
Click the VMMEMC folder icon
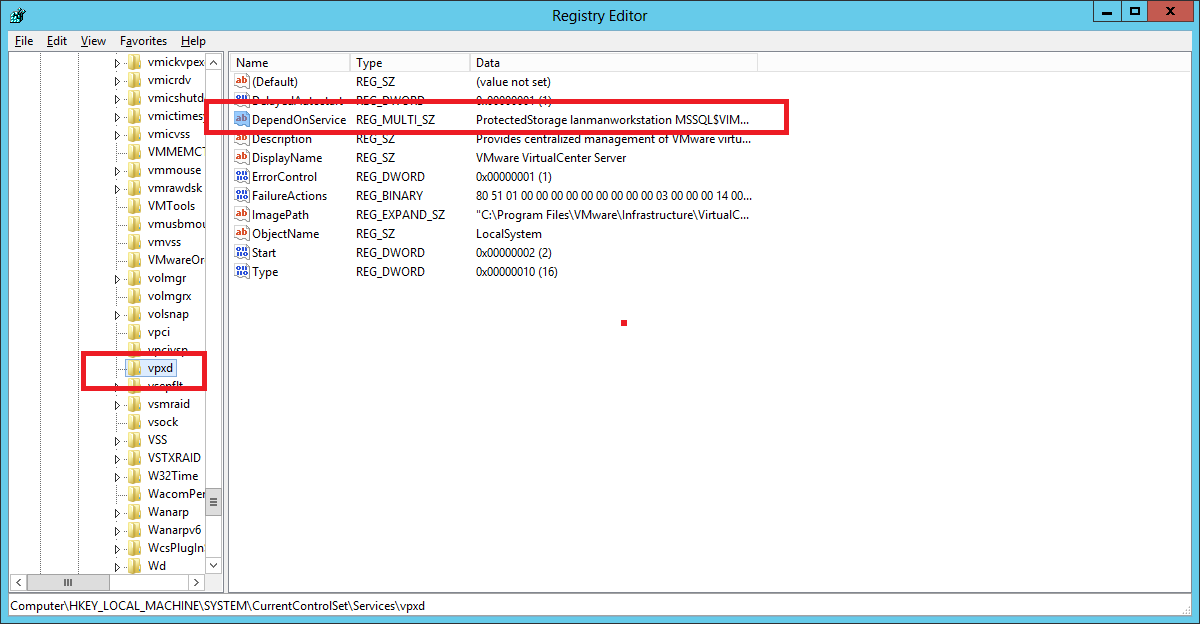(x=135, y=152)
